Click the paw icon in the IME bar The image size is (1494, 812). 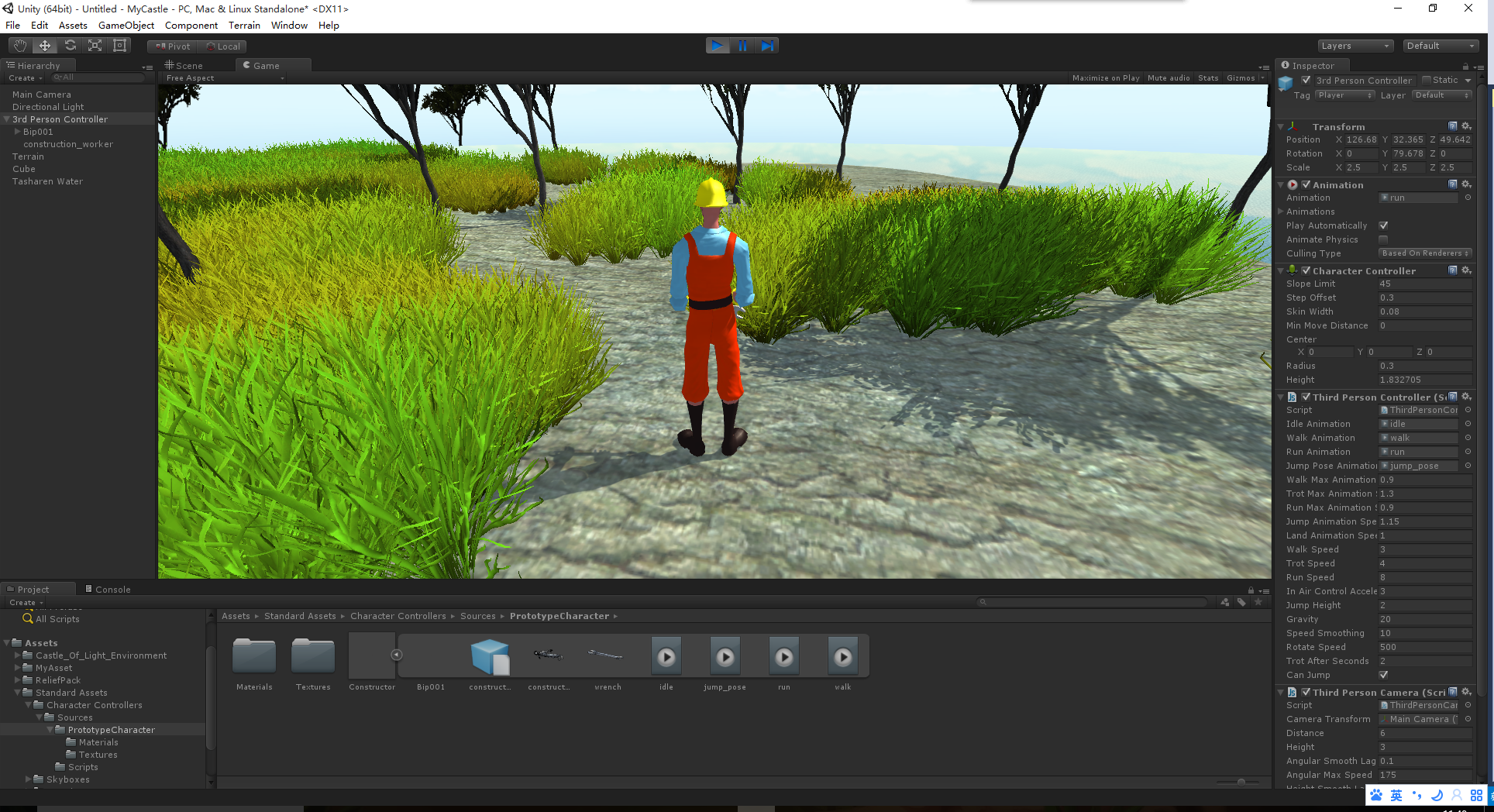click(x=1376, y=796)
